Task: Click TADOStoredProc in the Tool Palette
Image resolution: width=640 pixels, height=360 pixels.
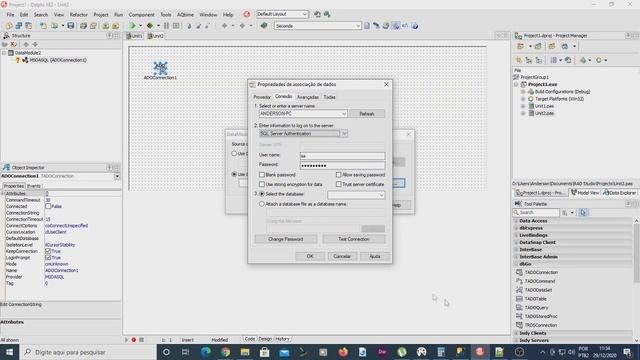Action: pos(541,316)
